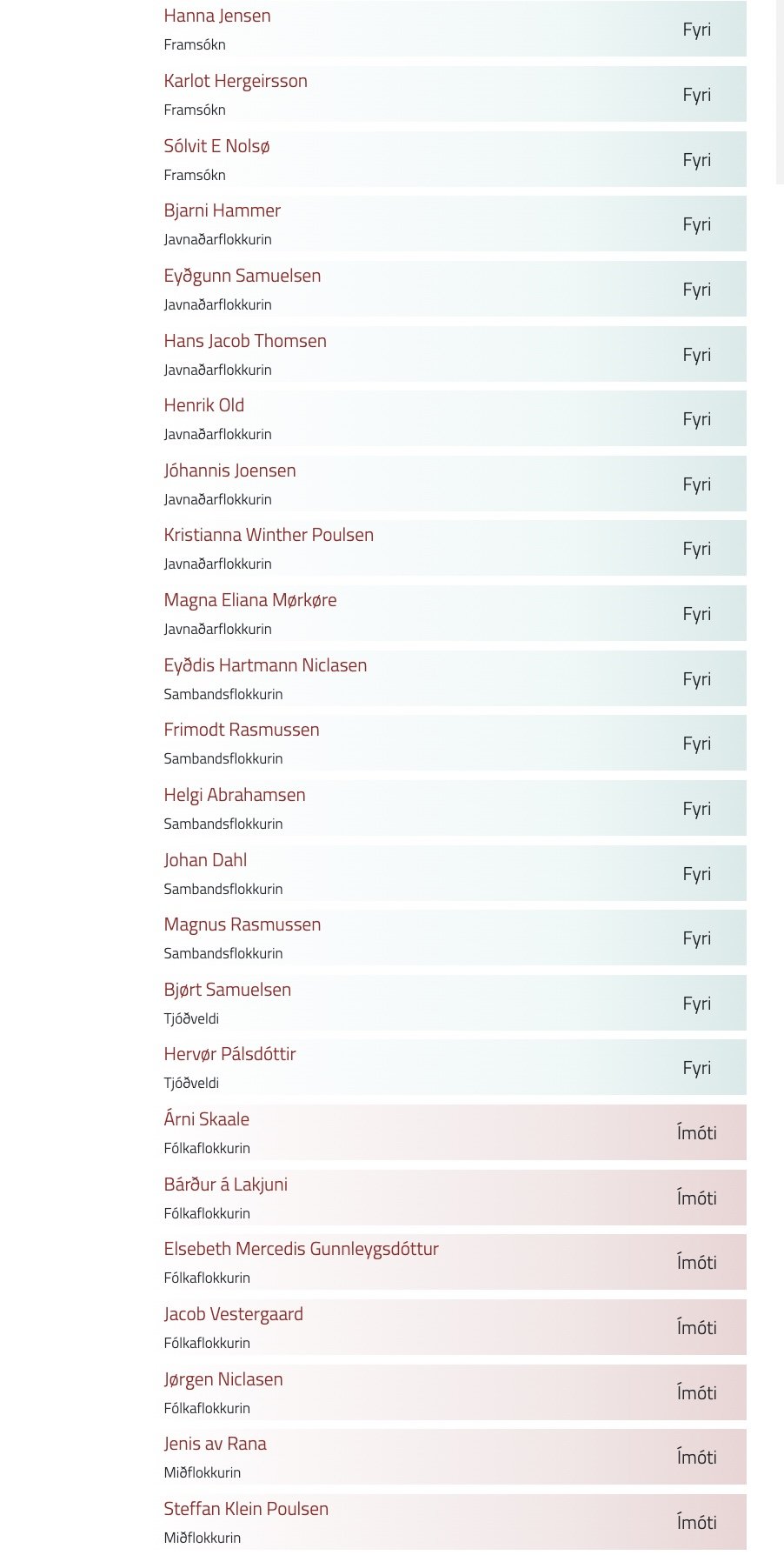Click Johan Dahl's name link

click(205, 860)
